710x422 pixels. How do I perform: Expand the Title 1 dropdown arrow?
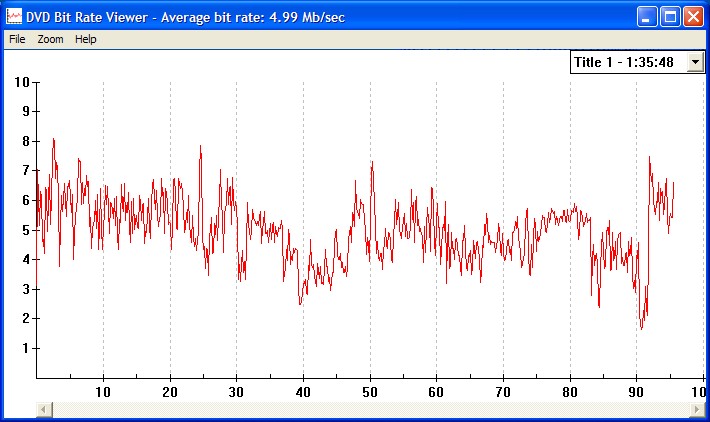tap(695, 62)
